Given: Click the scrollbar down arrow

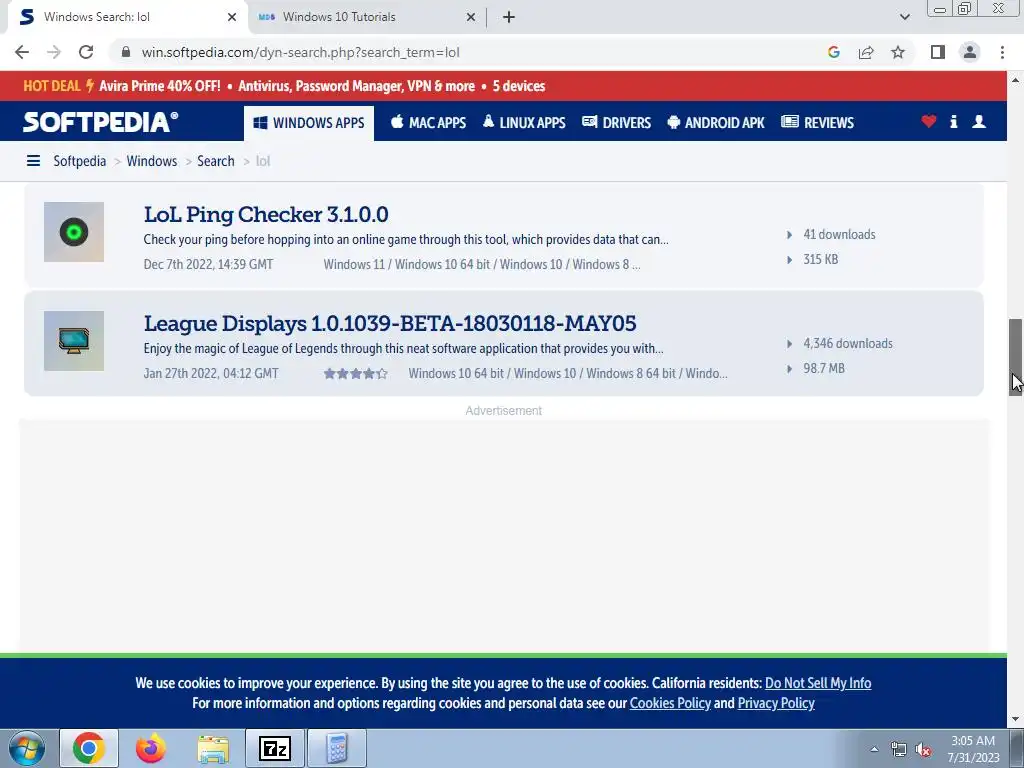Looking at the screenshot, I should pos(1015,720).
